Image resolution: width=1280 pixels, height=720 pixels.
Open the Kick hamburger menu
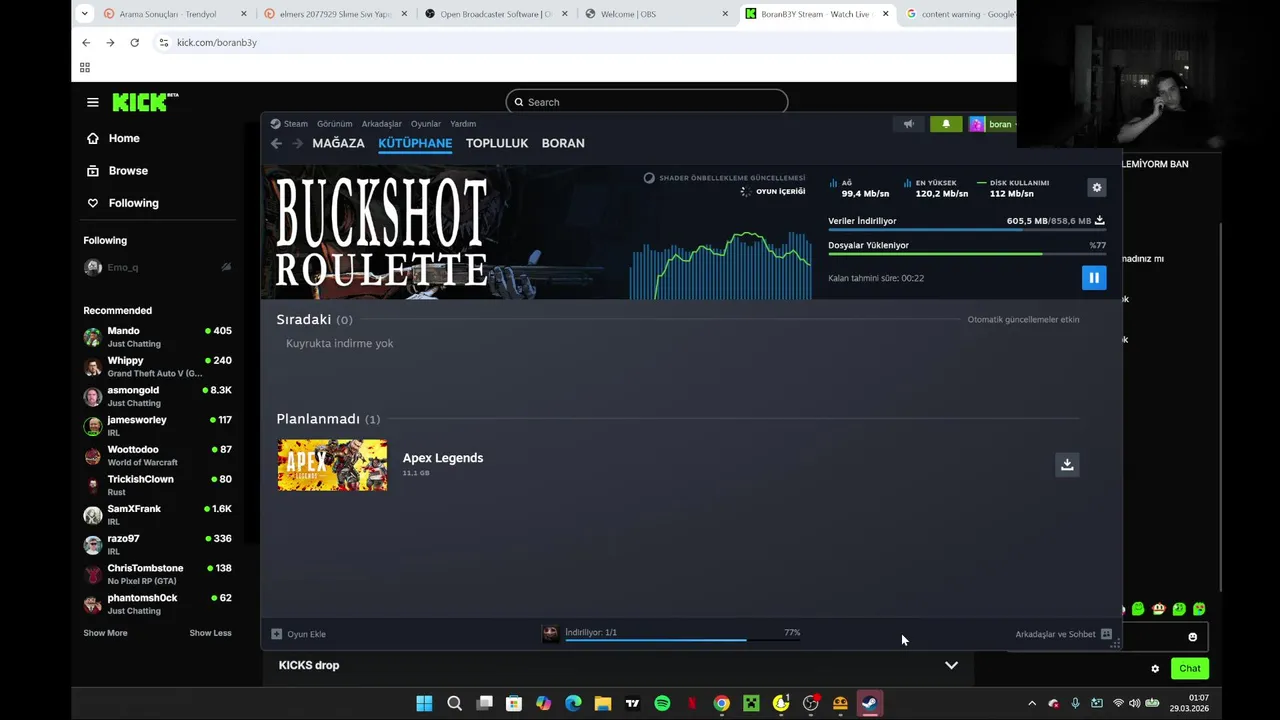click(x=93, y=102)
